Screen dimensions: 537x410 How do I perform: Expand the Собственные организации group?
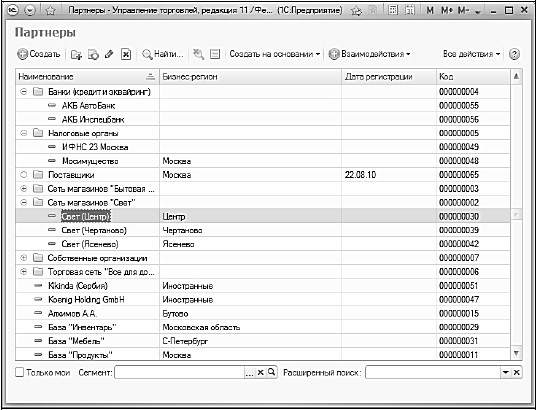pos(23,258)
